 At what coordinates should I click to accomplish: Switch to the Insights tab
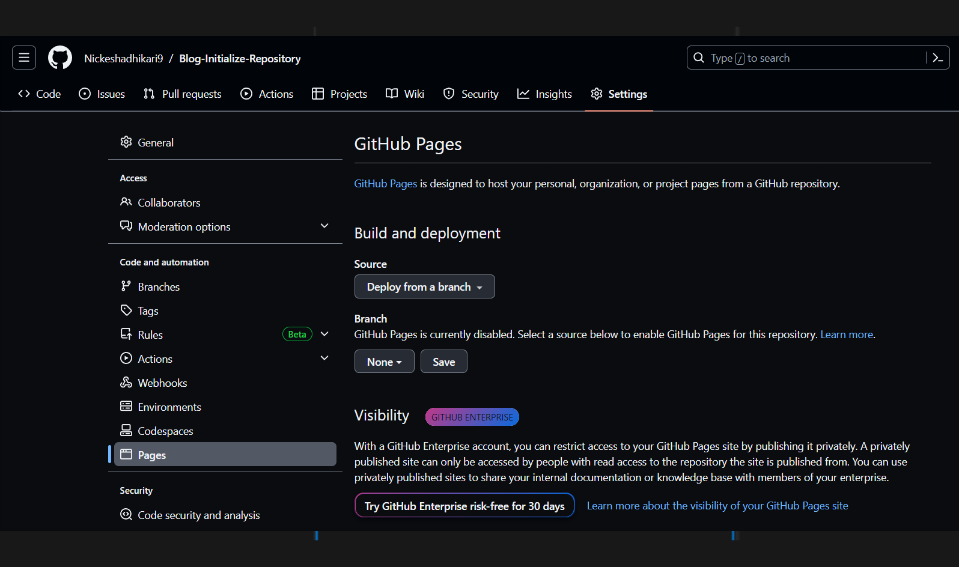tap(544, 94)
